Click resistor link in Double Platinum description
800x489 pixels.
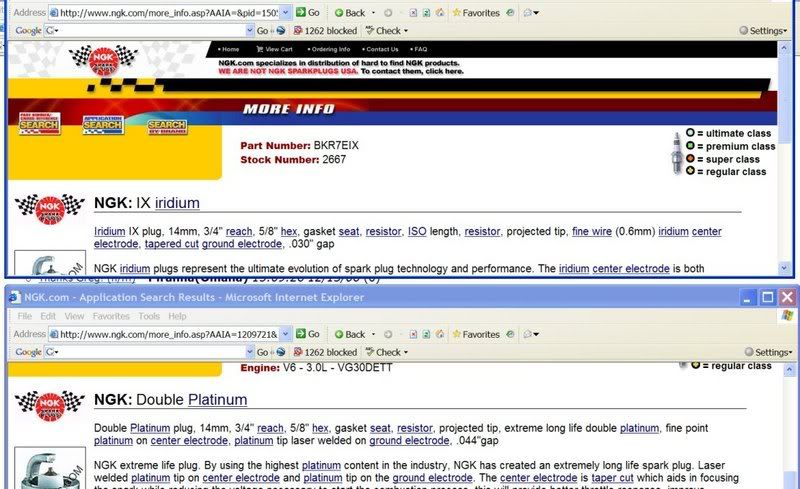415,428
